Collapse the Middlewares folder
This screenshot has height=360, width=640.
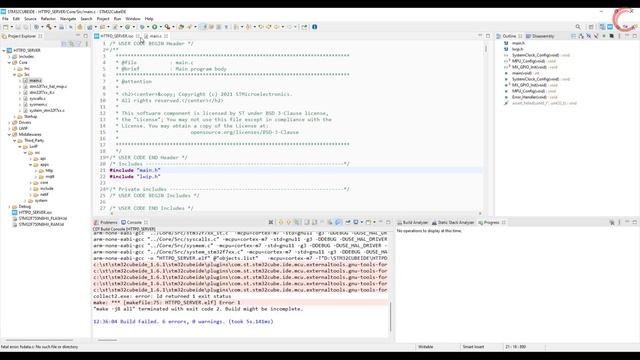click(9, 135)
